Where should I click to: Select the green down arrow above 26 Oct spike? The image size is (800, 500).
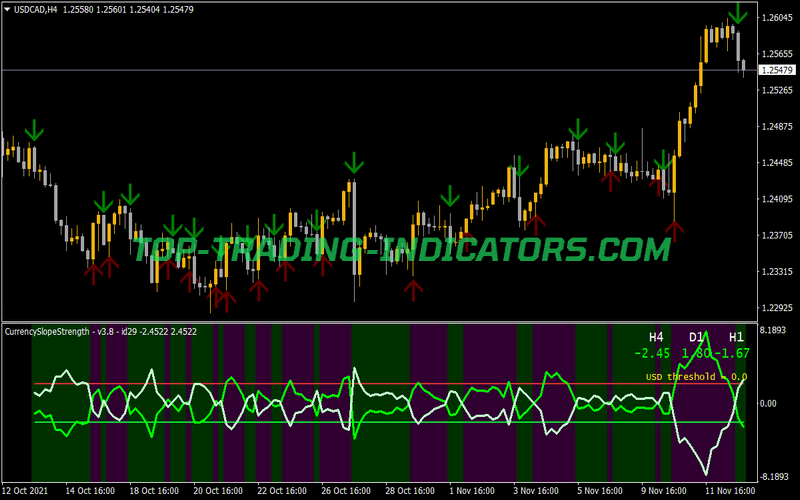click(354, 163)
